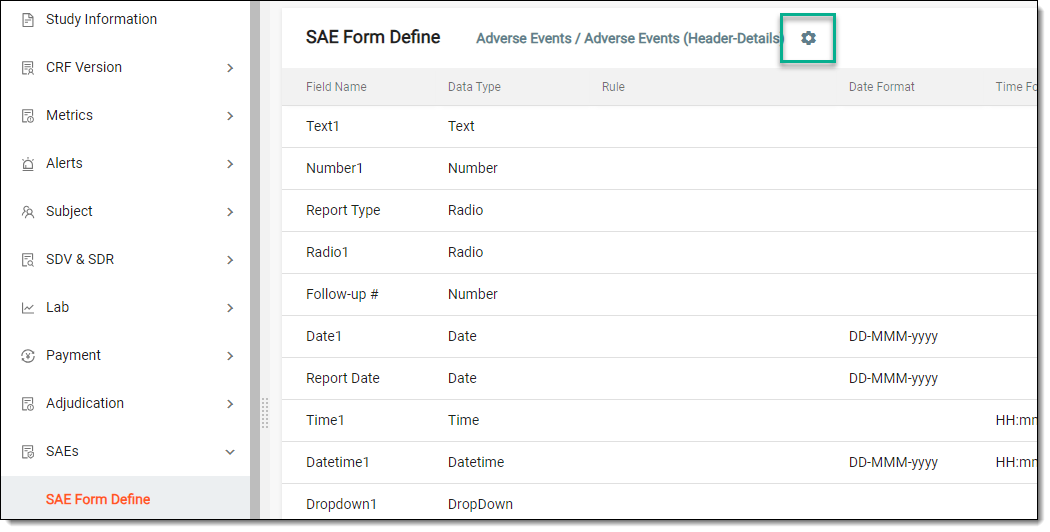Click the Adjudication sidebar icon
The image size is (1050, 532).
[x=28, y=404]
